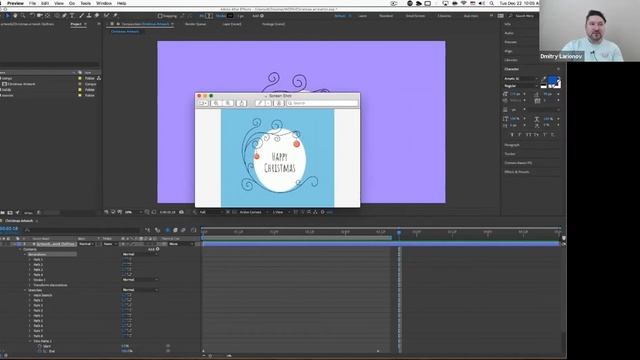The image size is (640, 360).
Task: Open macOS Spotlight search icon
Action: click(x=491, y=3)
